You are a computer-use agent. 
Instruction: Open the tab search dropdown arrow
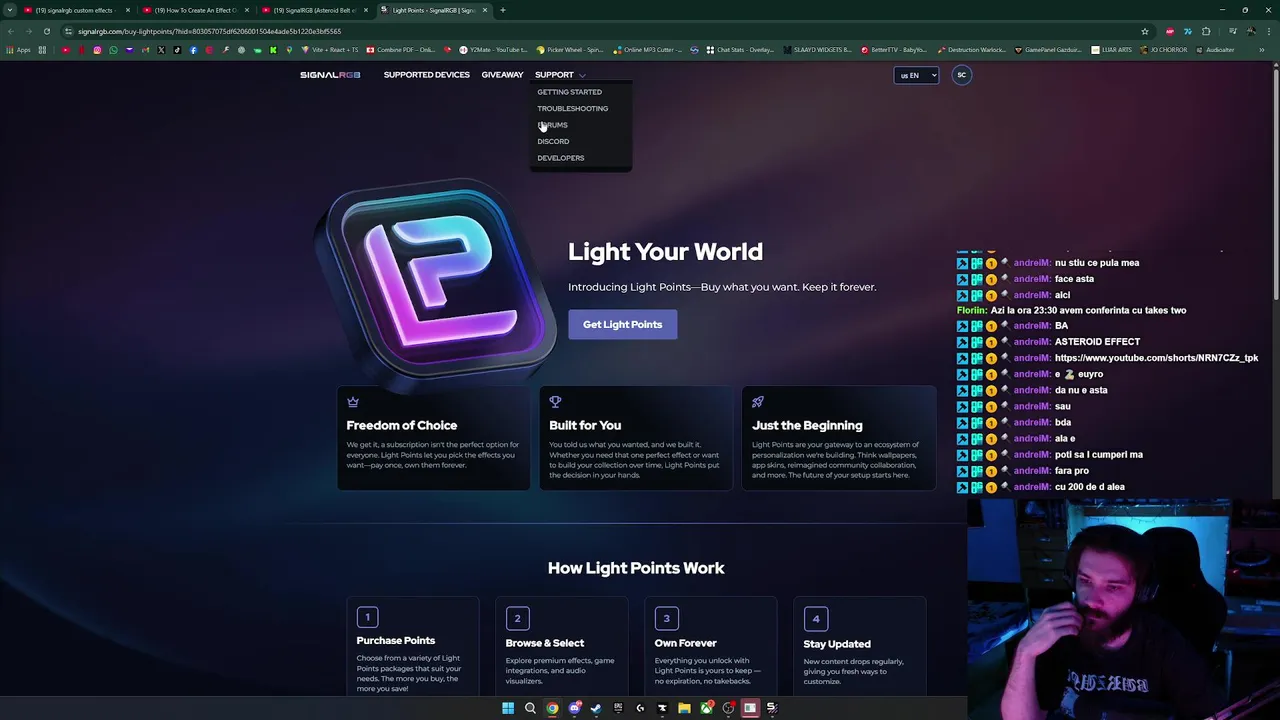pos(10,10)
